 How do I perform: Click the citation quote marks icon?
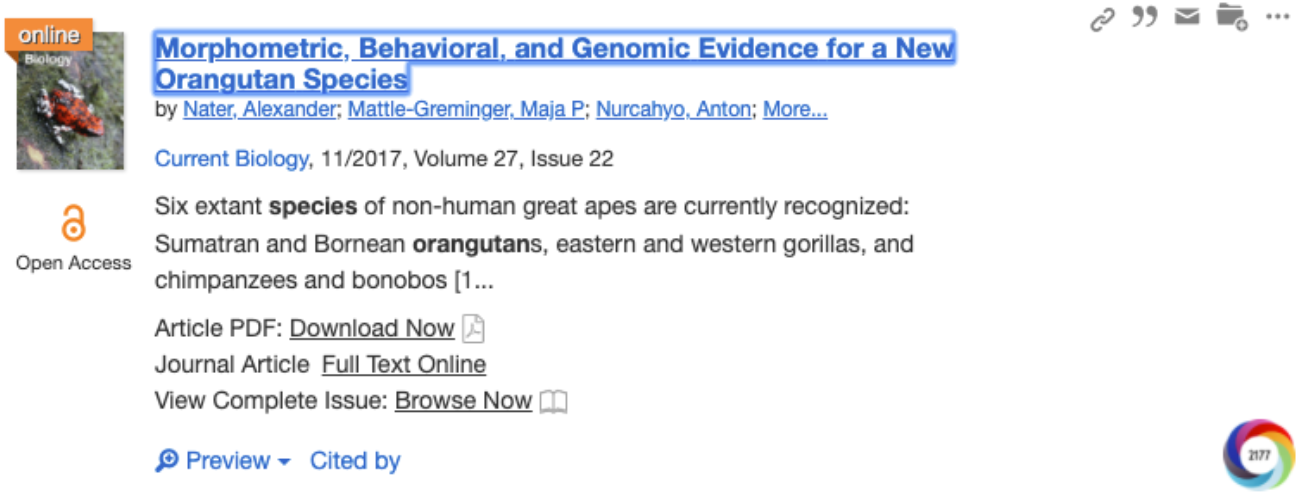pyautogui.click(x=1144, y=17)
